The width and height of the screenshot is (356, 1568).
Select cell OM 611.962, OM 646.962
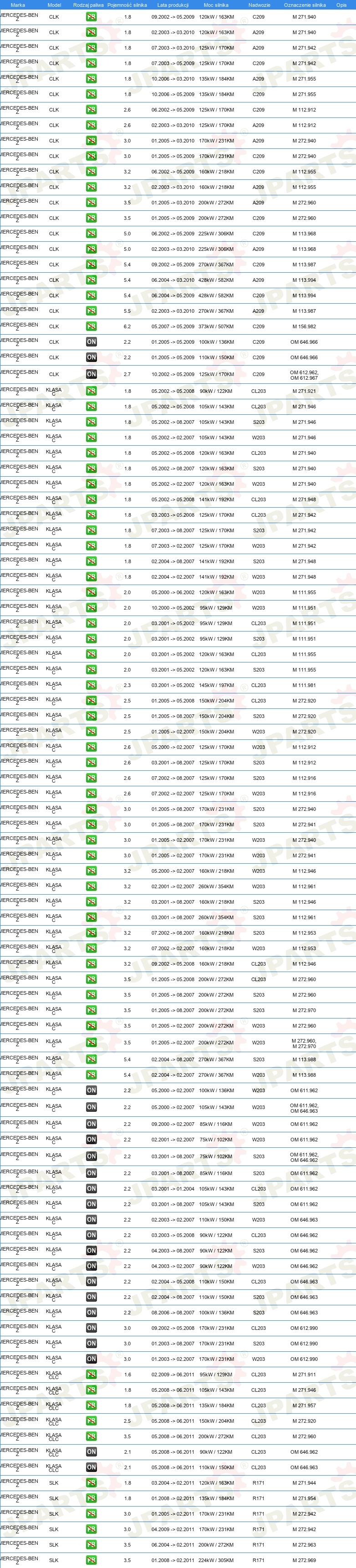point(304,1157)
